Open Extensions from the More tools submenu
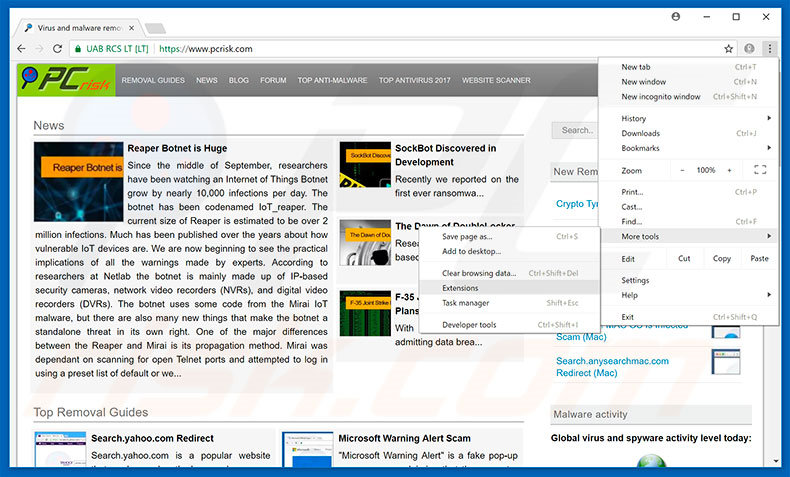Screen dimensions: 790x477 tap(509, 288)
